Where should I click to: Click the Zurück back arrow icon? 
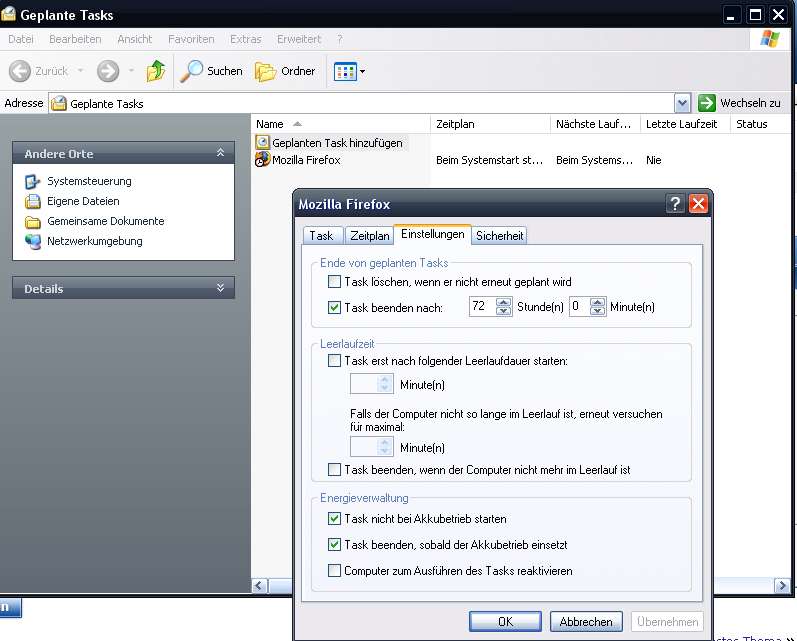click(x=20, y=71)
